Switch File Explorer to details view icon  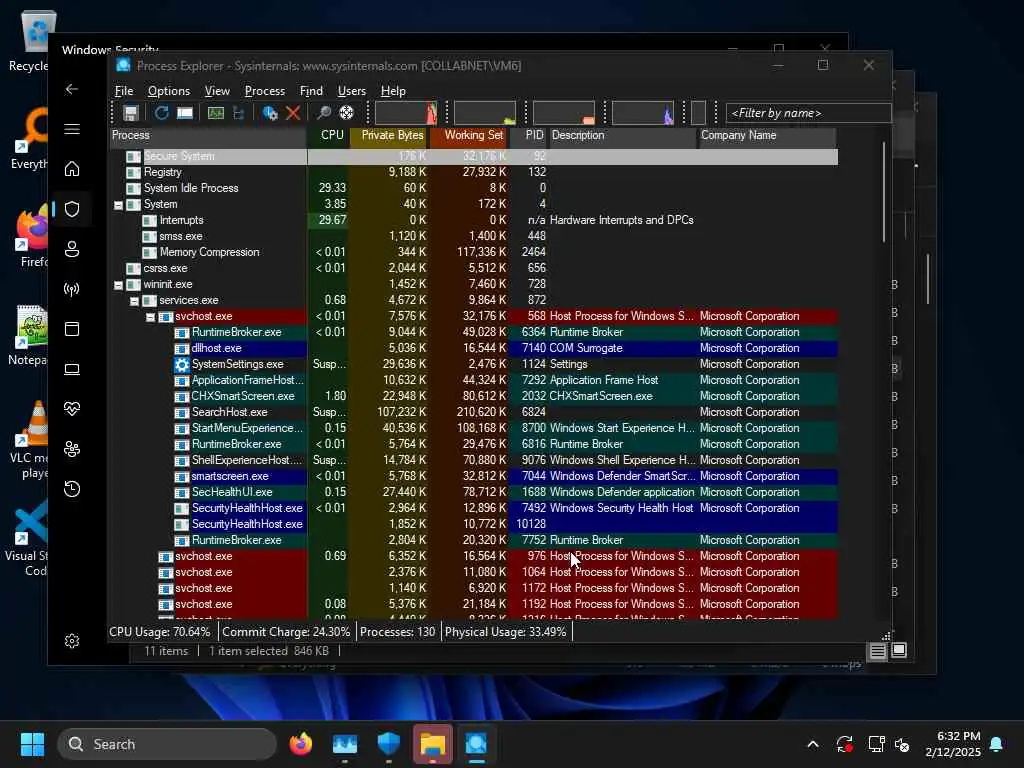click(877, 651)
